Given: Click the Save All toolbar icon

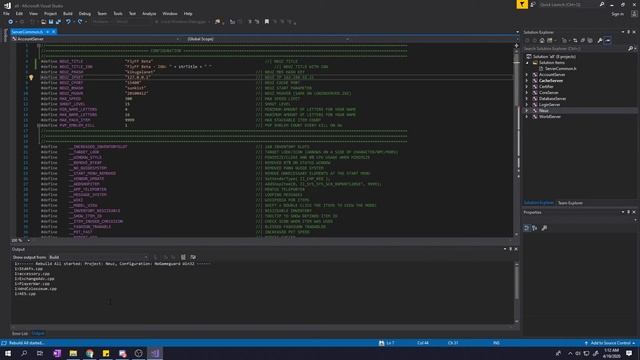Looking at the screenshot, I should point(58,22).
